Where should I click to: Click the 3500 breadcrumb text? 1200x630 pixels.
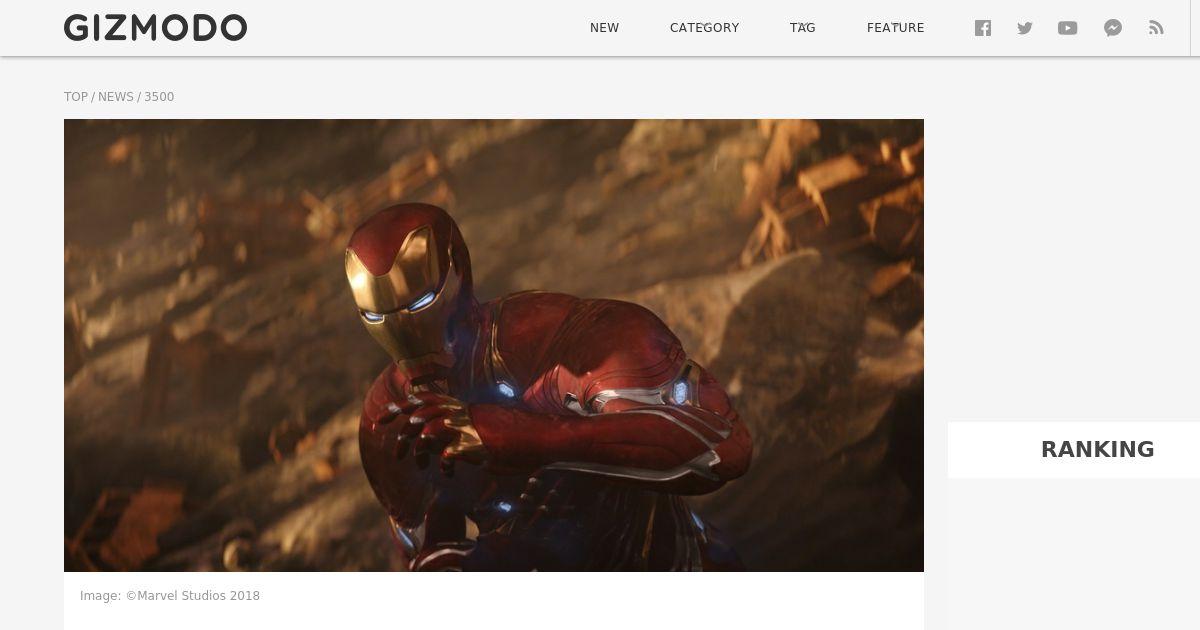point(159,97)
